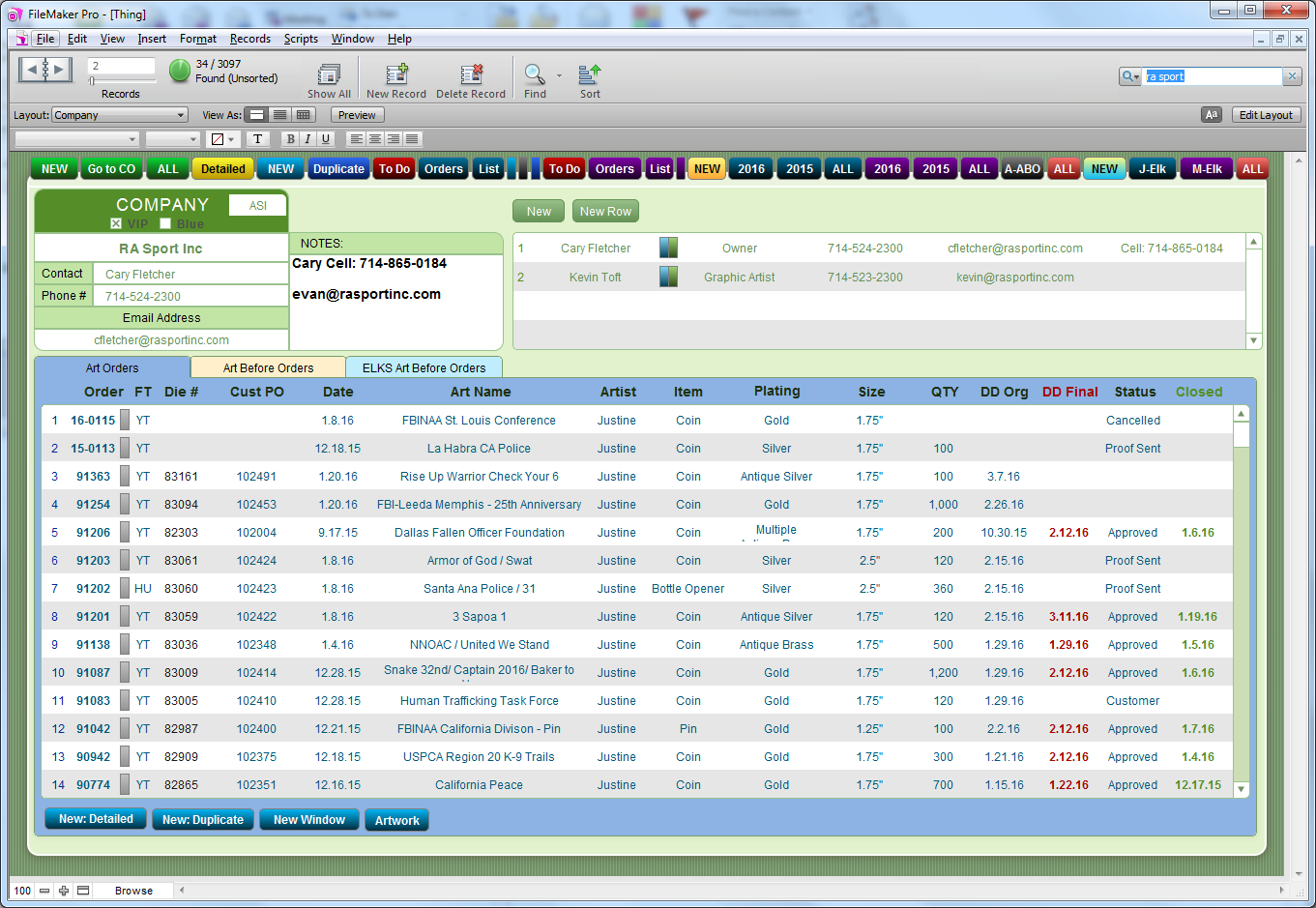Screen dimensions: 1316x908
Task: Click the Edit Layout button
Action: pyautogui.click(x=1266, y=115)
